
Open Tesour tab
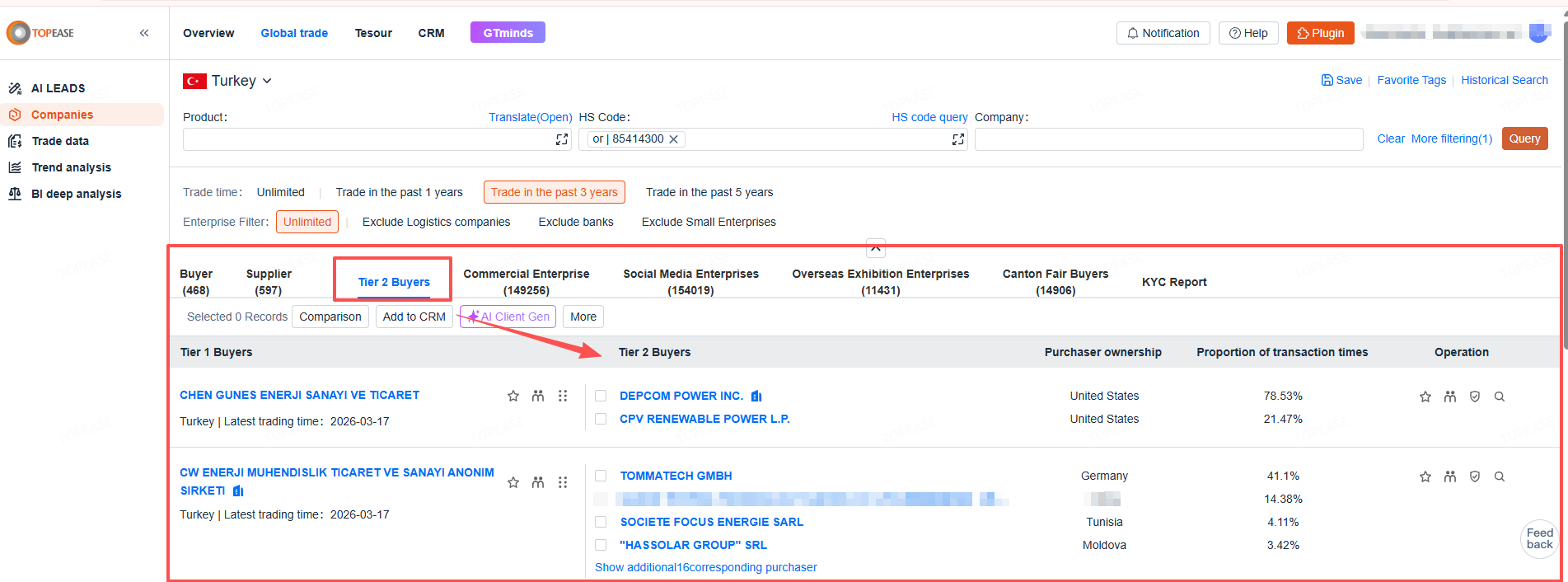[x=373, y=33]
